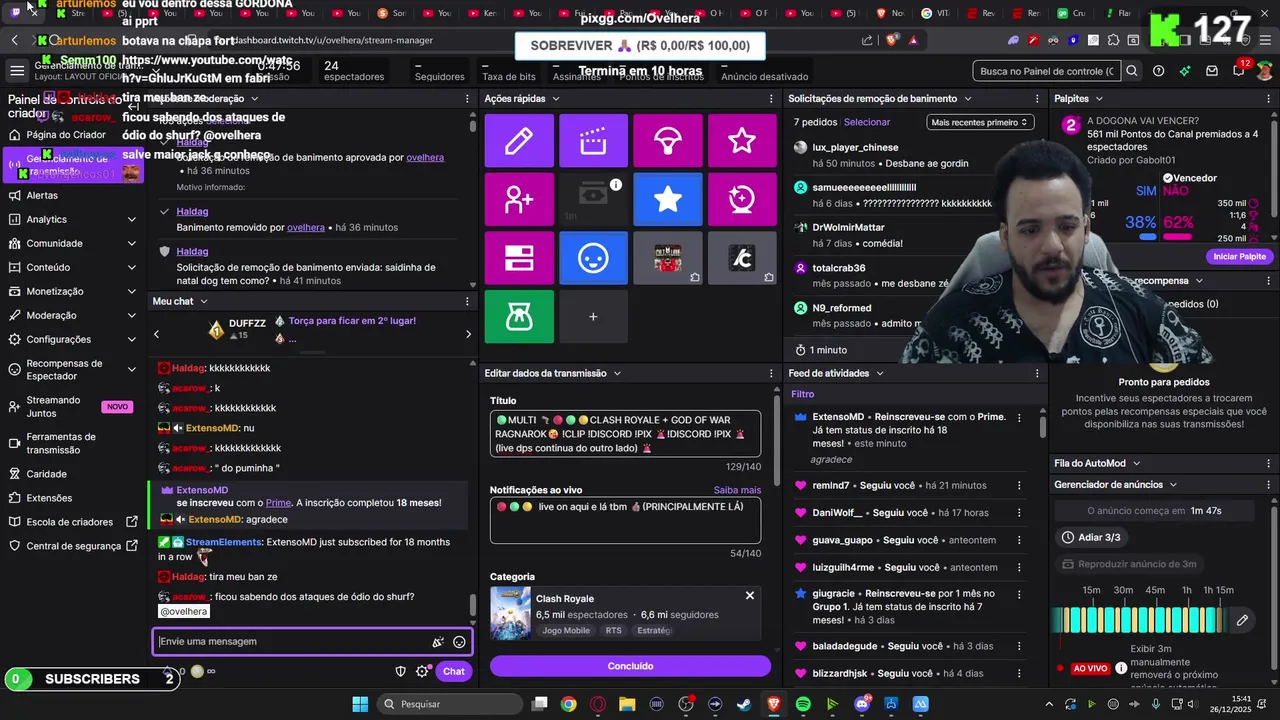
Task: Click the Chat send button
Action: pyautogui.click(x=454, y=671)
